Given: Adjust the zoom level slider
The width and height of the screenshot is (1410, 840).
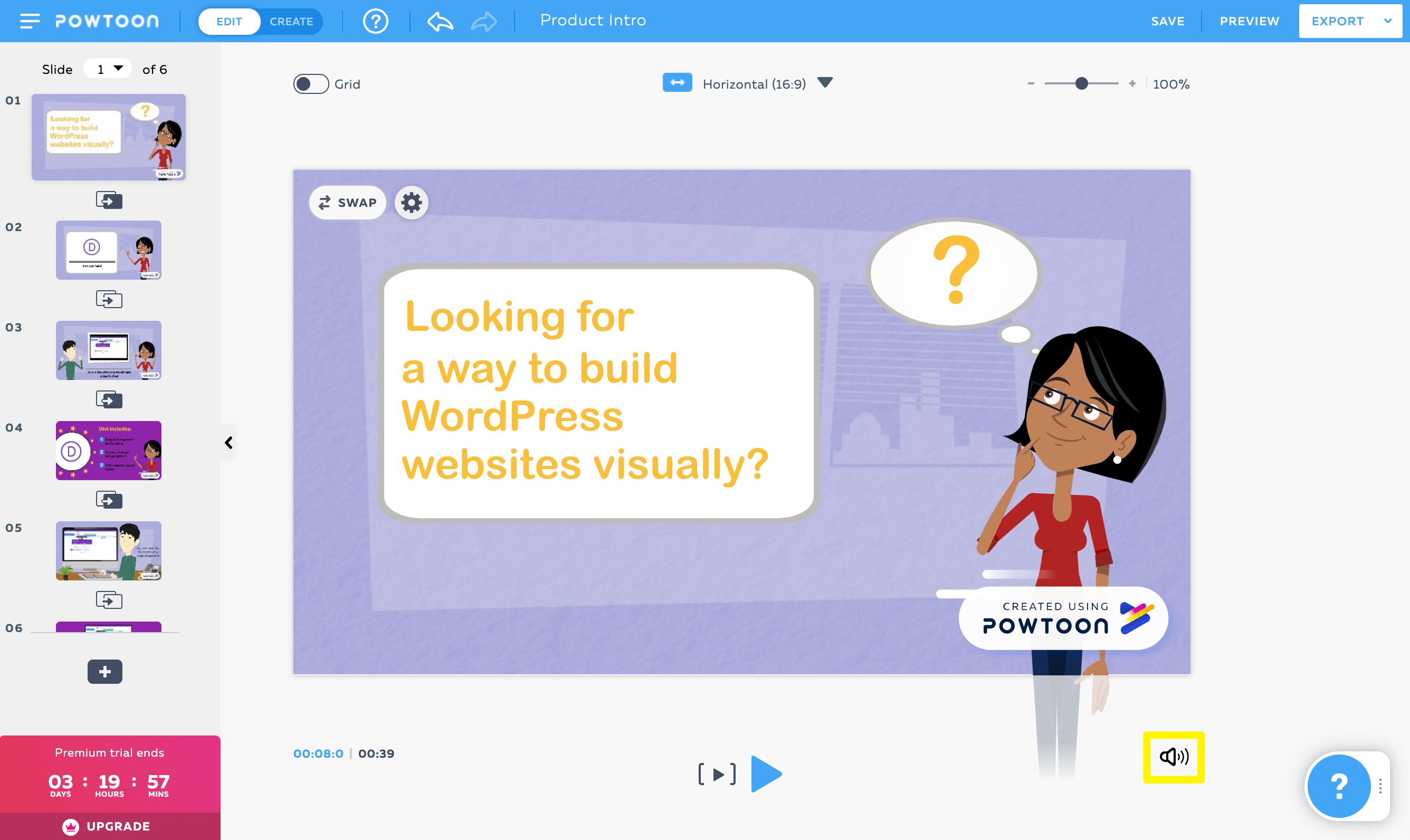Looking at the screenshot, I should tap(1082, 83).
